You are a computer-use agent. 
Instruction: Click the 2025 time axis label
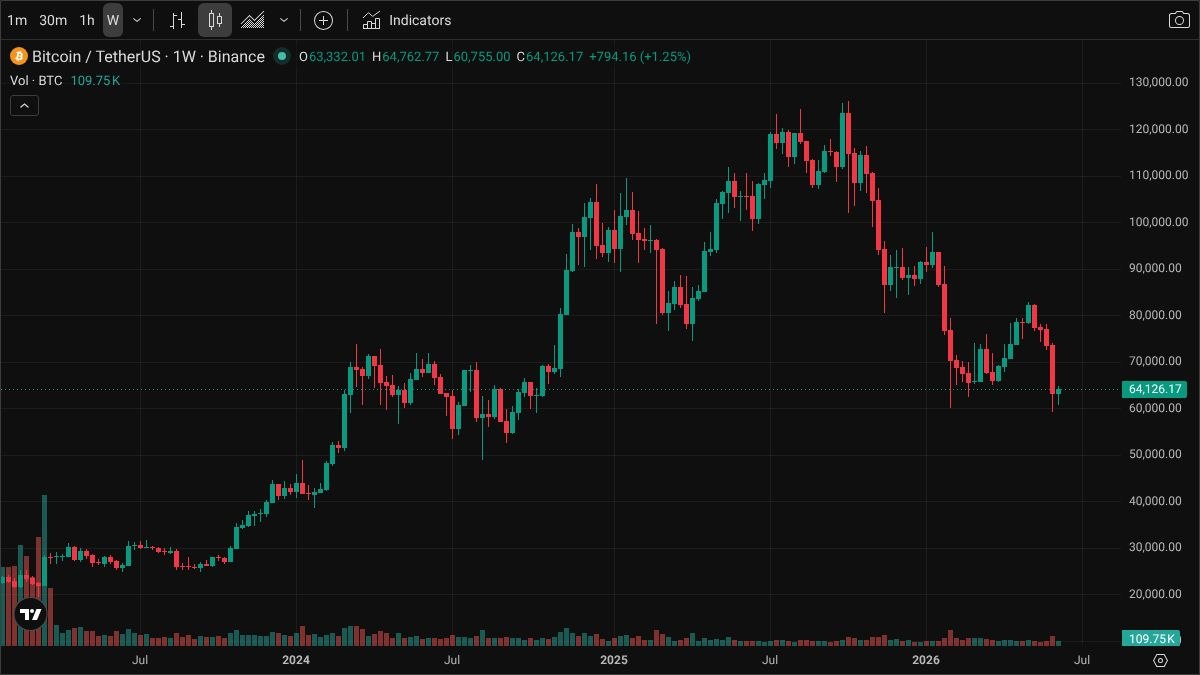[613, 660]
